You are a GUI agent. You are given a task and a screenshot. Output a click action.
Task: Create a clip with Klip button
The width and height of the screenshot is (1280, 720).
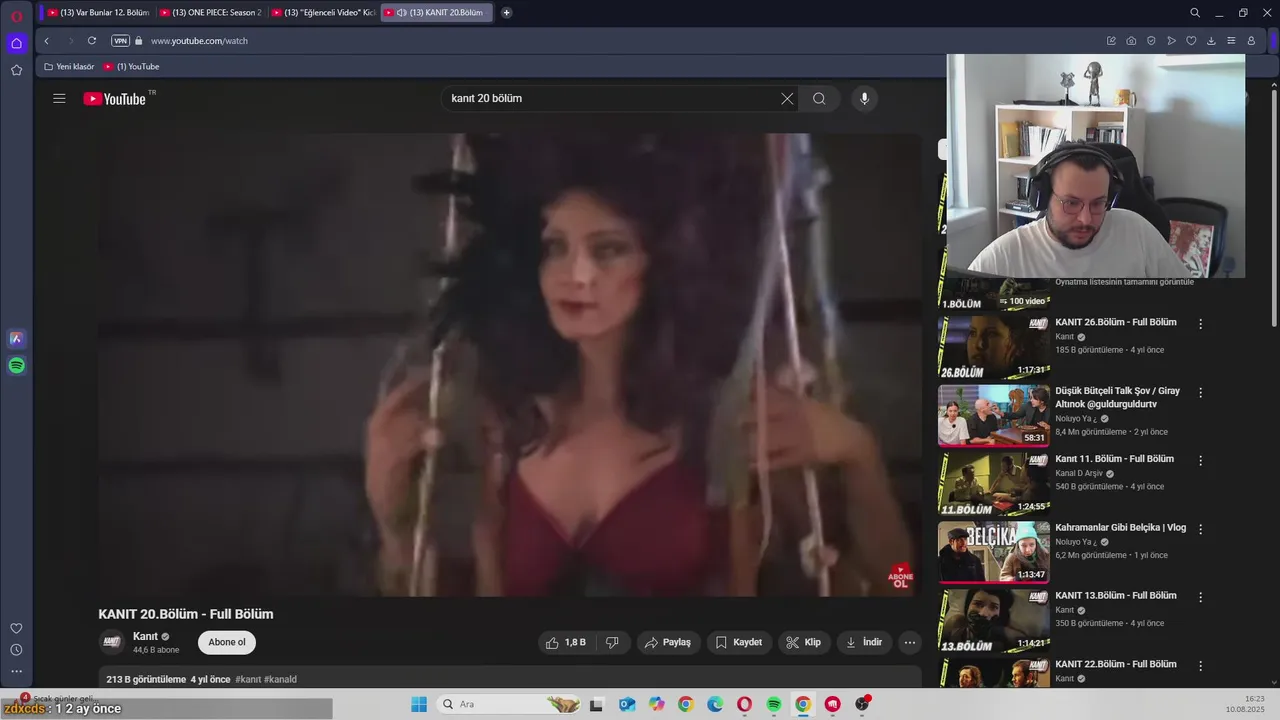coord(804,642)
